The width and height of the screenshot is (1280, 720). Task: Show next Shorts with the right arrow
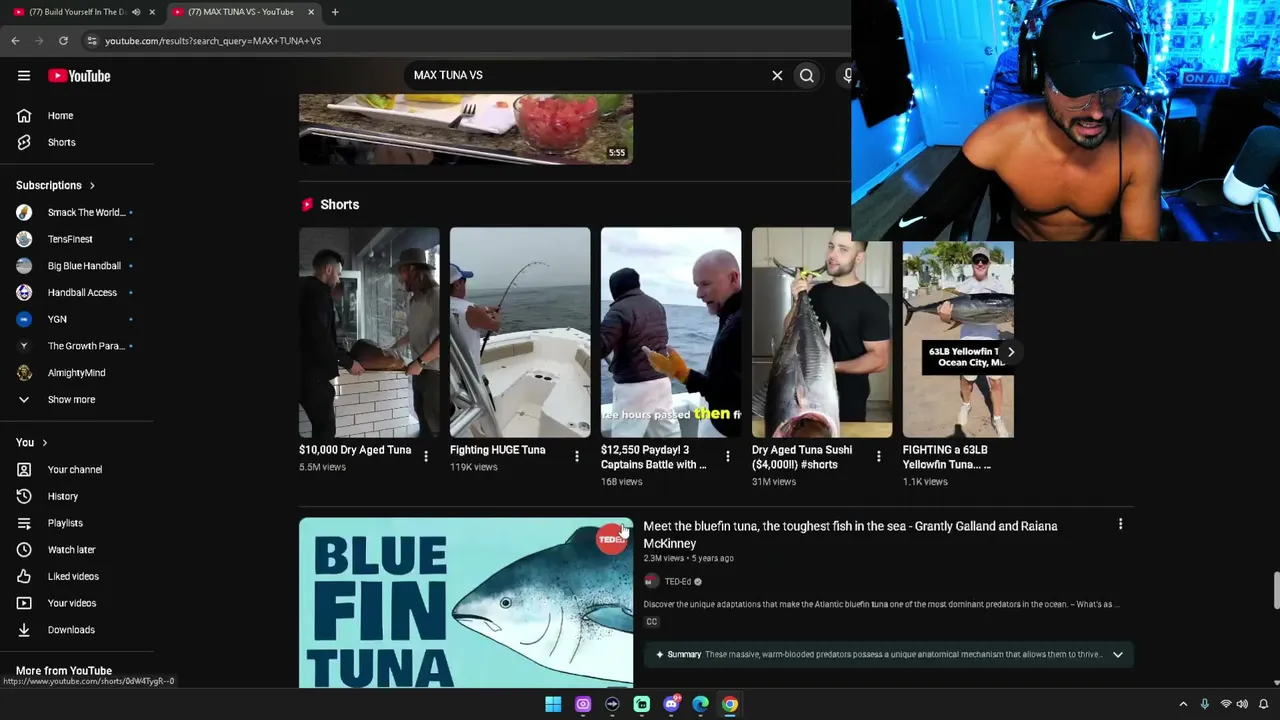pos(1011,352)
